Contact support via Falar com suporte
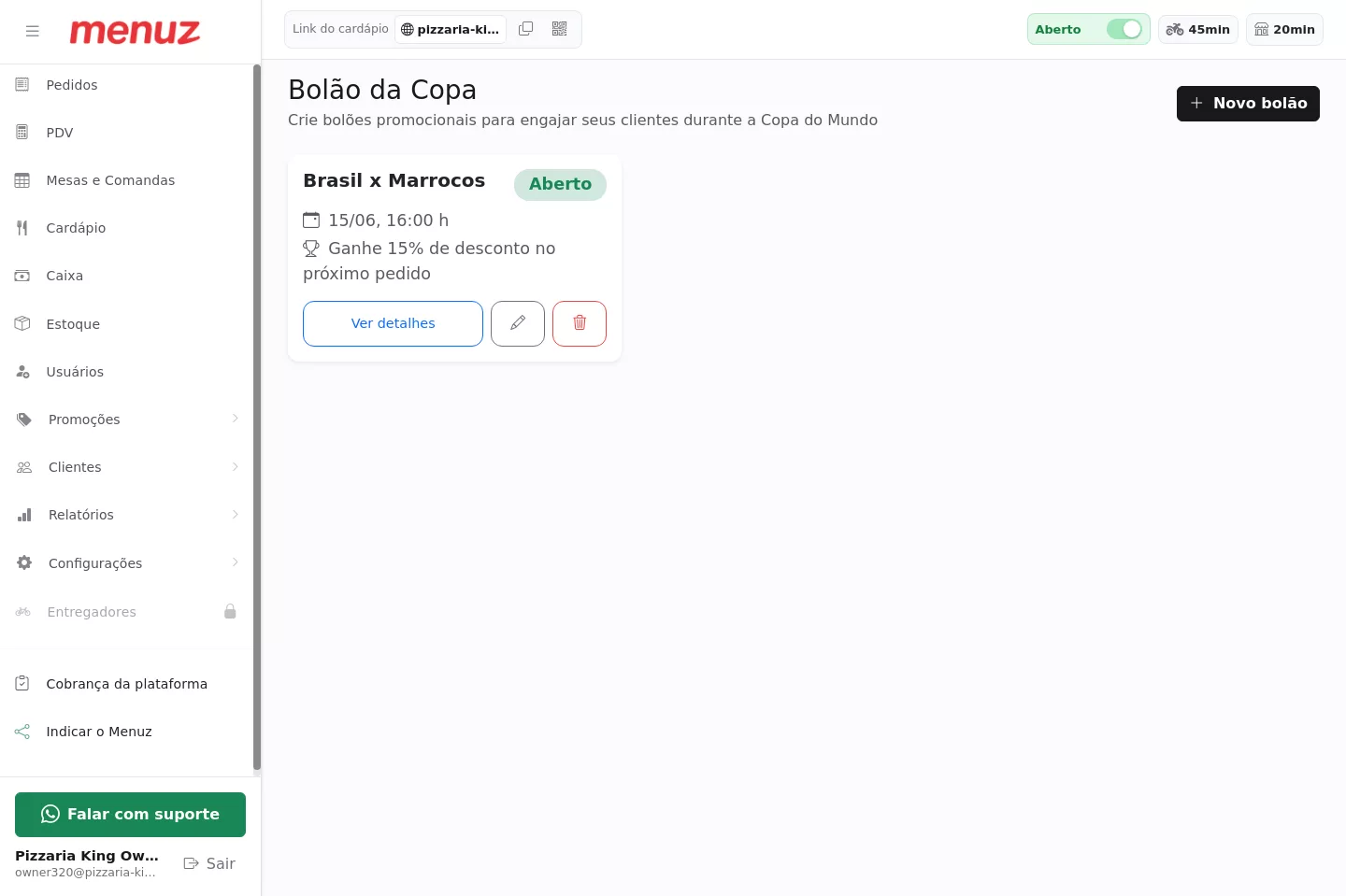This screenshot has width=1346, height=896. tap(130, 815)
